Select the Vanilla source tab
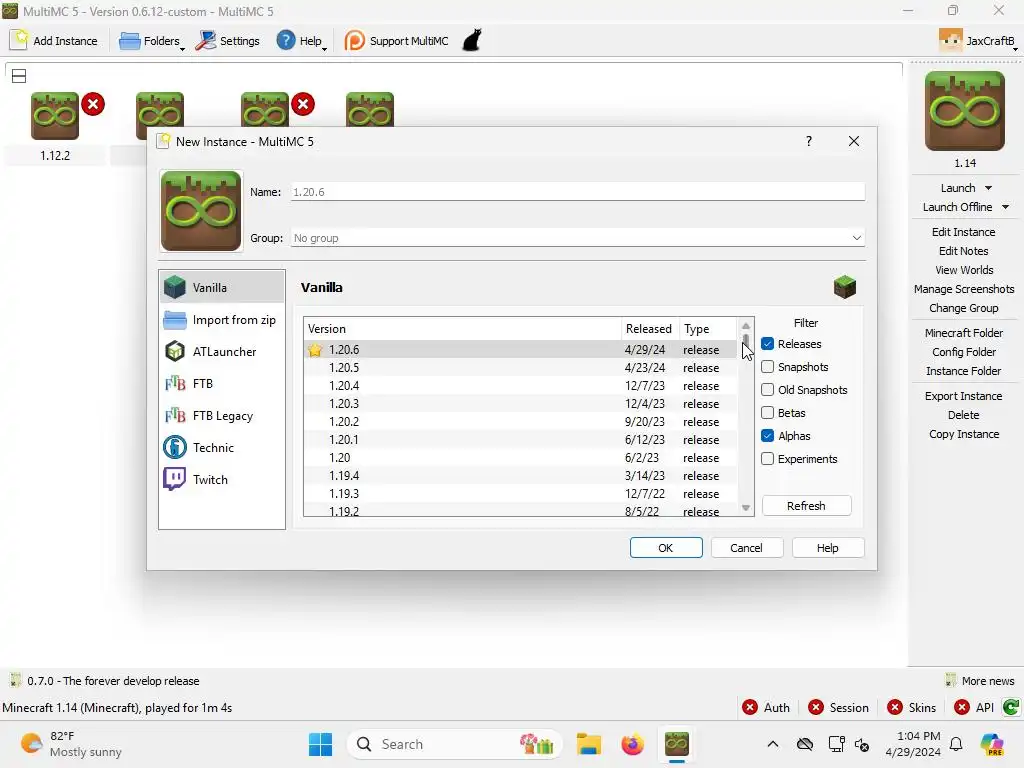Image resolution: width=1024 pixels, height=768 pixels. (221, 287)
